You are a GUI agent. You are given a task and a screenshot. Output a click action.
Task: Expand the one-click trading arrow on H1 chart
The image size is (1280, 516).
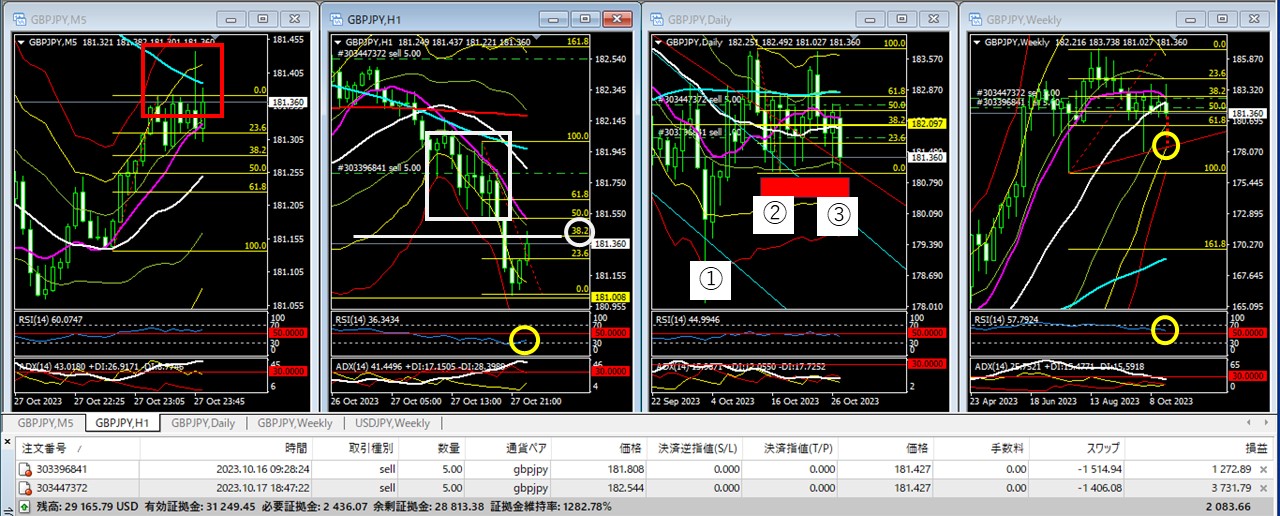337,41
